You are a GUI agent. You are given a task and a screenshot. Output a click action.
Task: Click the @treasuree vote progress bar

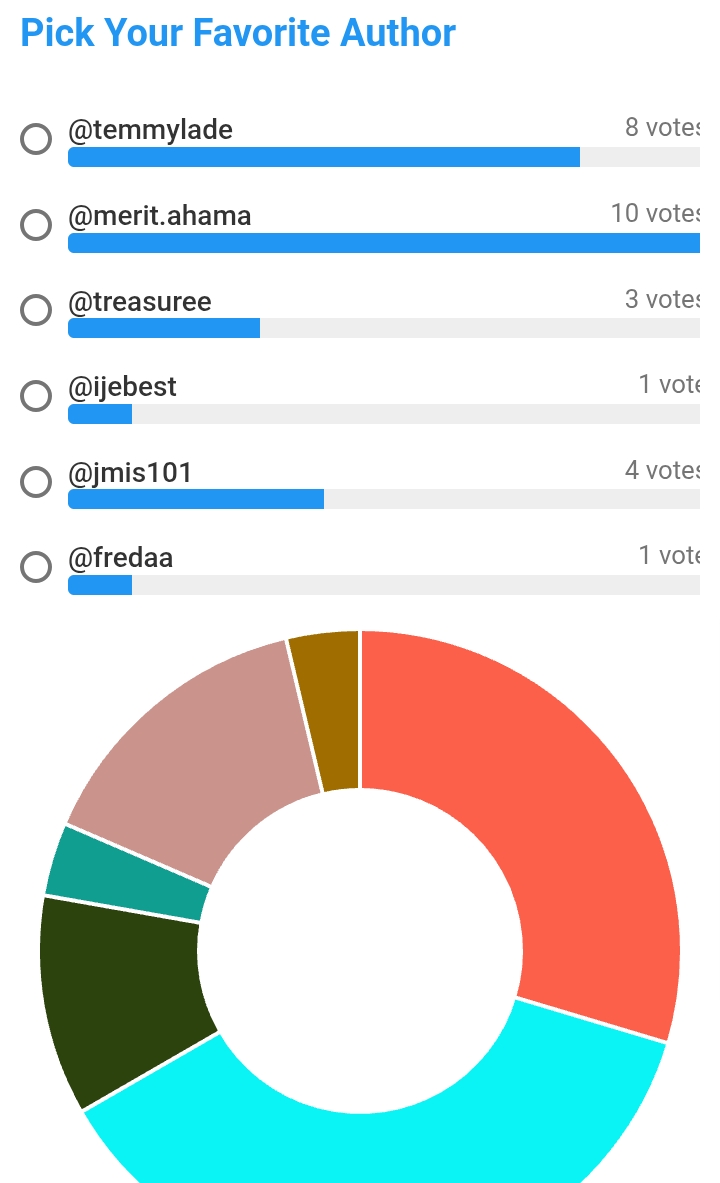tap(383, 328)
